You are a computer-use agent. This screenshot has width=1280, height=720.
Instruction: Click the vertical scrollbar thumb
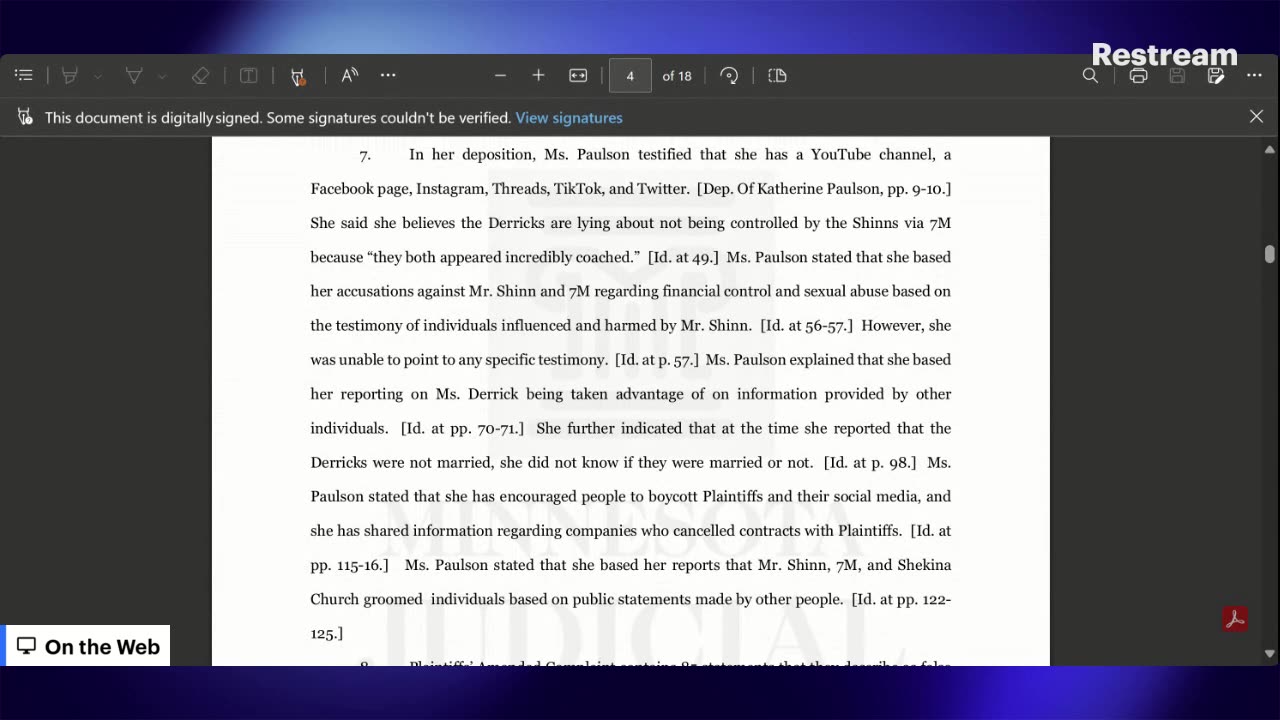click(x=1269, y=254)
